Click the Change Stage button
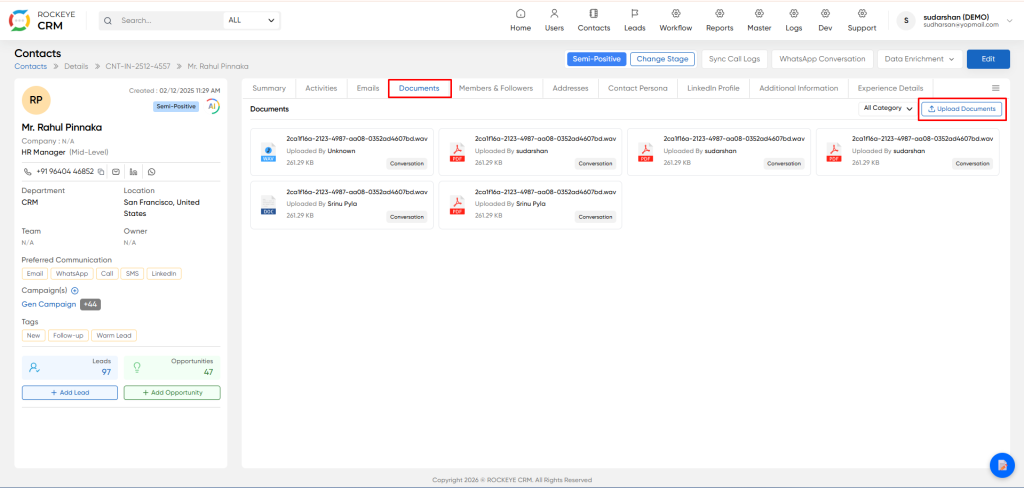The height and width of the screenshot is (488, 1024). 662,59
